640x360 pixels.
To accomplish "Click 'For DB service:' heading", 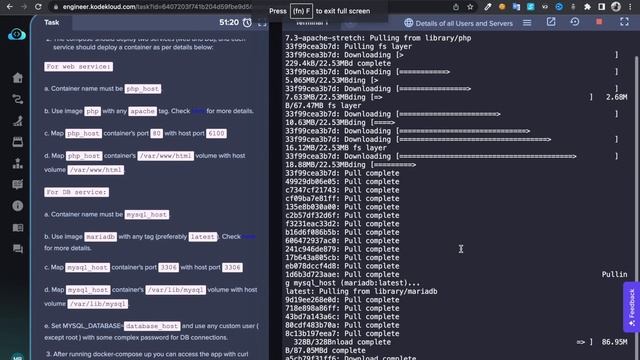I will [x=76, y=192].
